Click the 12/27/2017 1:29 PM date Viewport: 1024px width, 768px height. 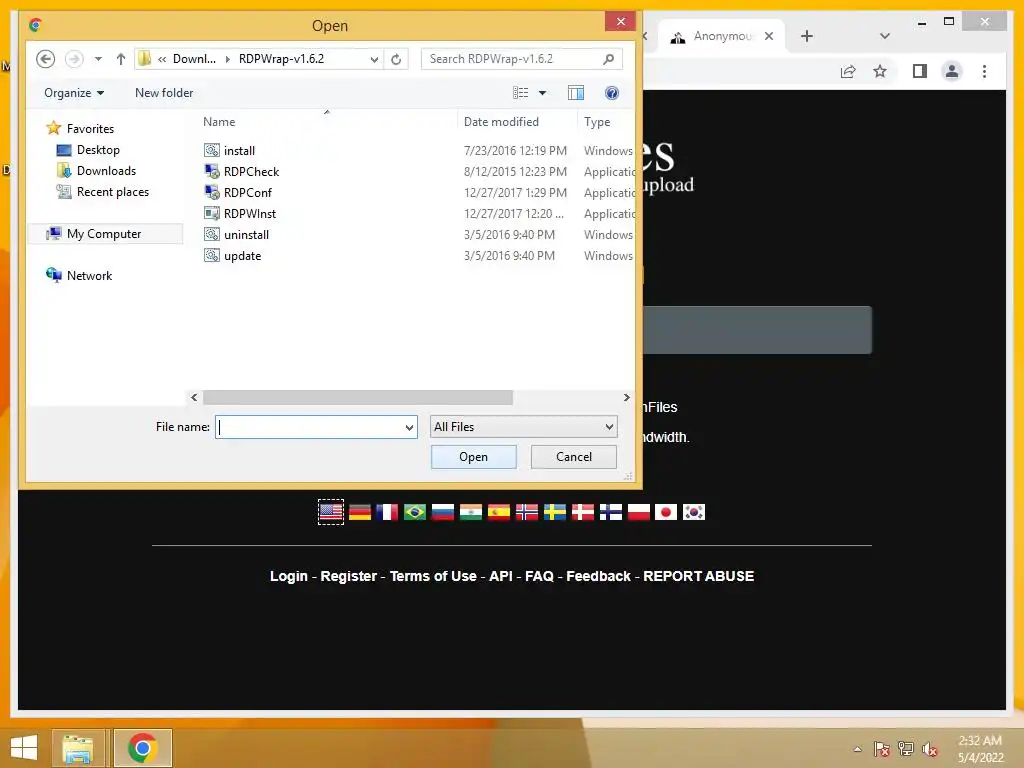coord(515,193)
